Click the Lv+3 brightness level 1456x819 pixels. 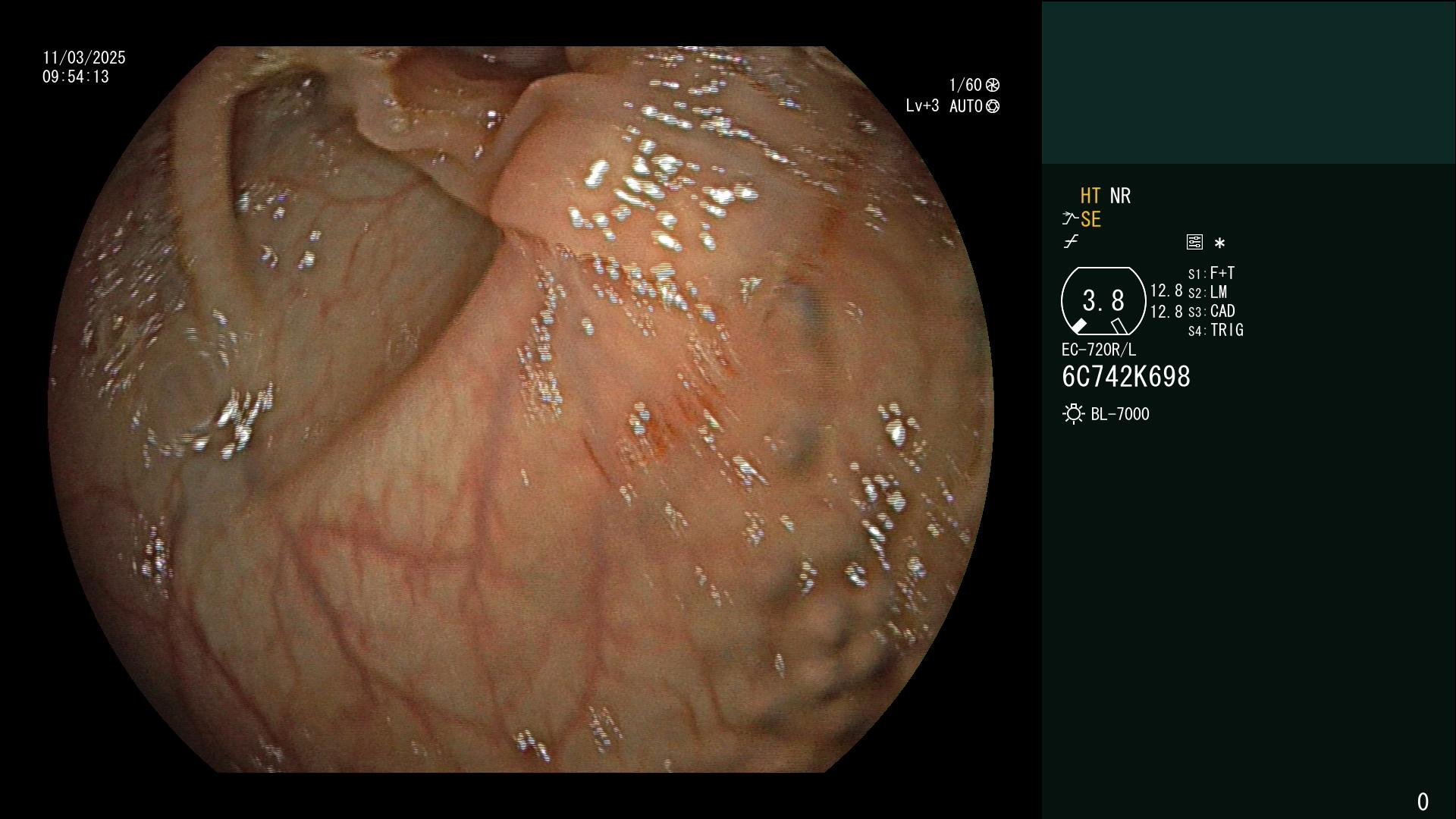(x=922, y=106)
